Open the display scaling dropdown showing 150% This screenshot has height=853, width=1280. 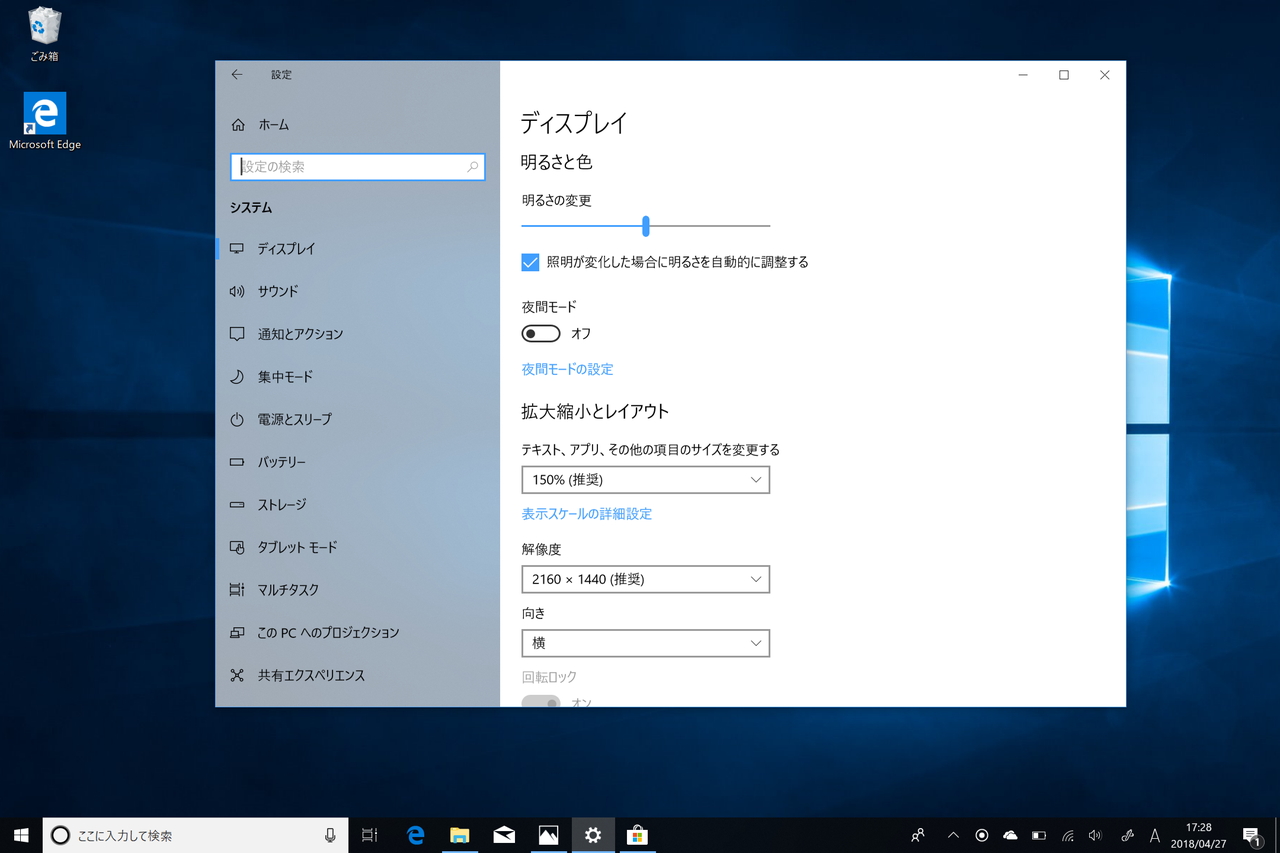point(645,479)
